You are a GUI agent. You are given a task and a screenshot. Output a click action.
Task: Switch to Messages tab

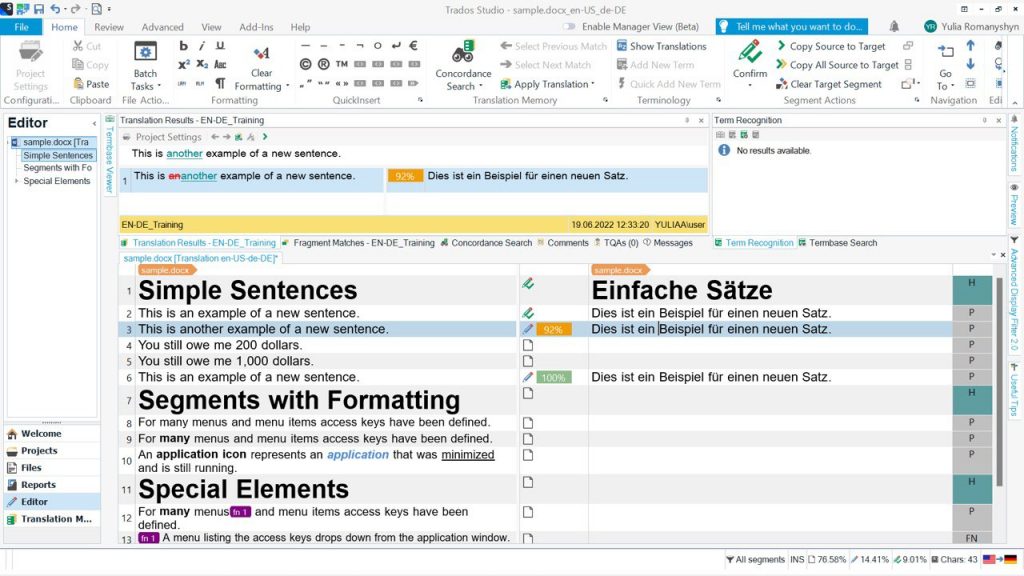click(668, 242)
